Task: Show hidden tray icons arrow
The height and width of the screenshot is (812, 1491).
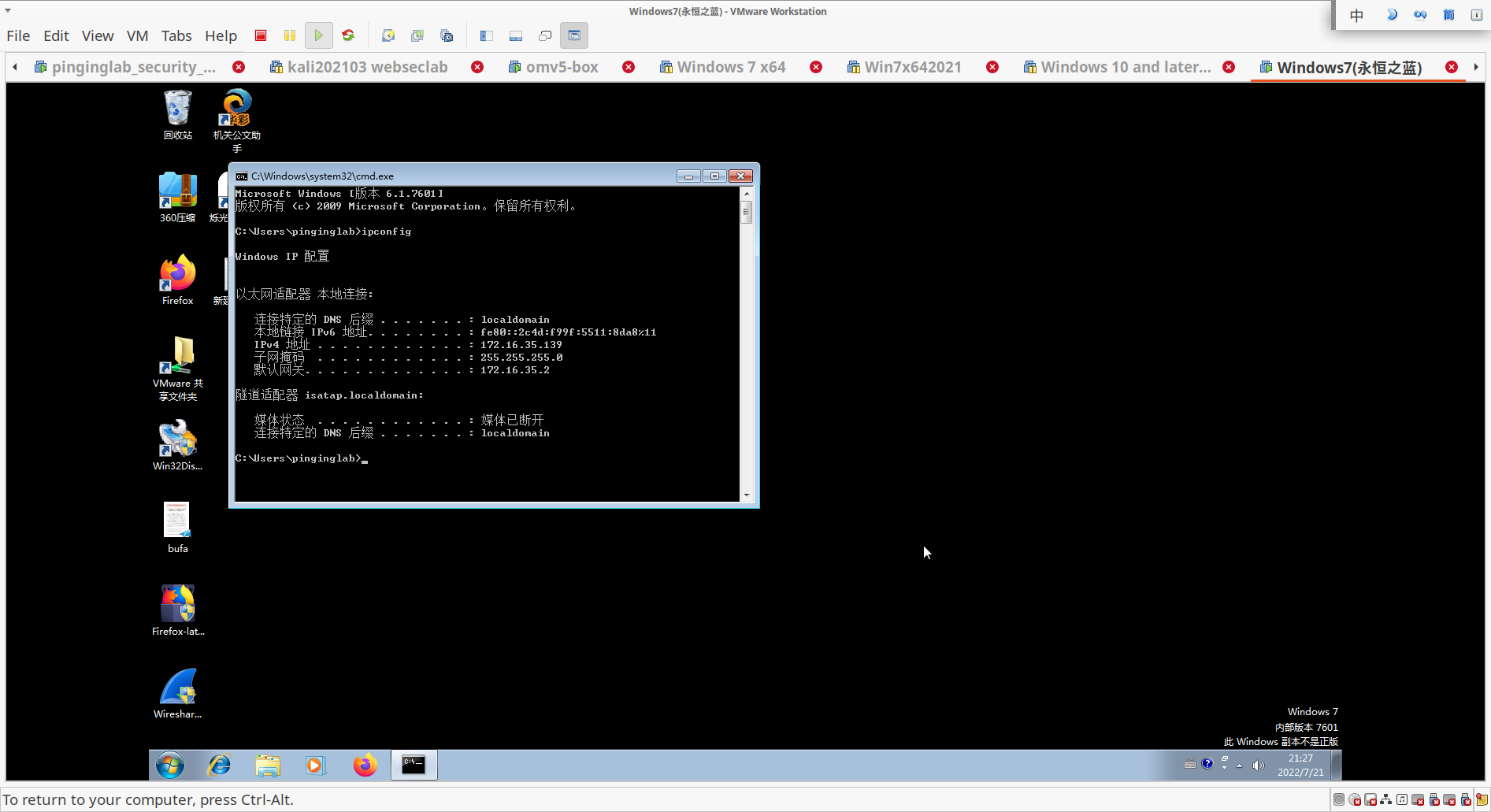Action: pyautogui.click(x=1239, y=766)
